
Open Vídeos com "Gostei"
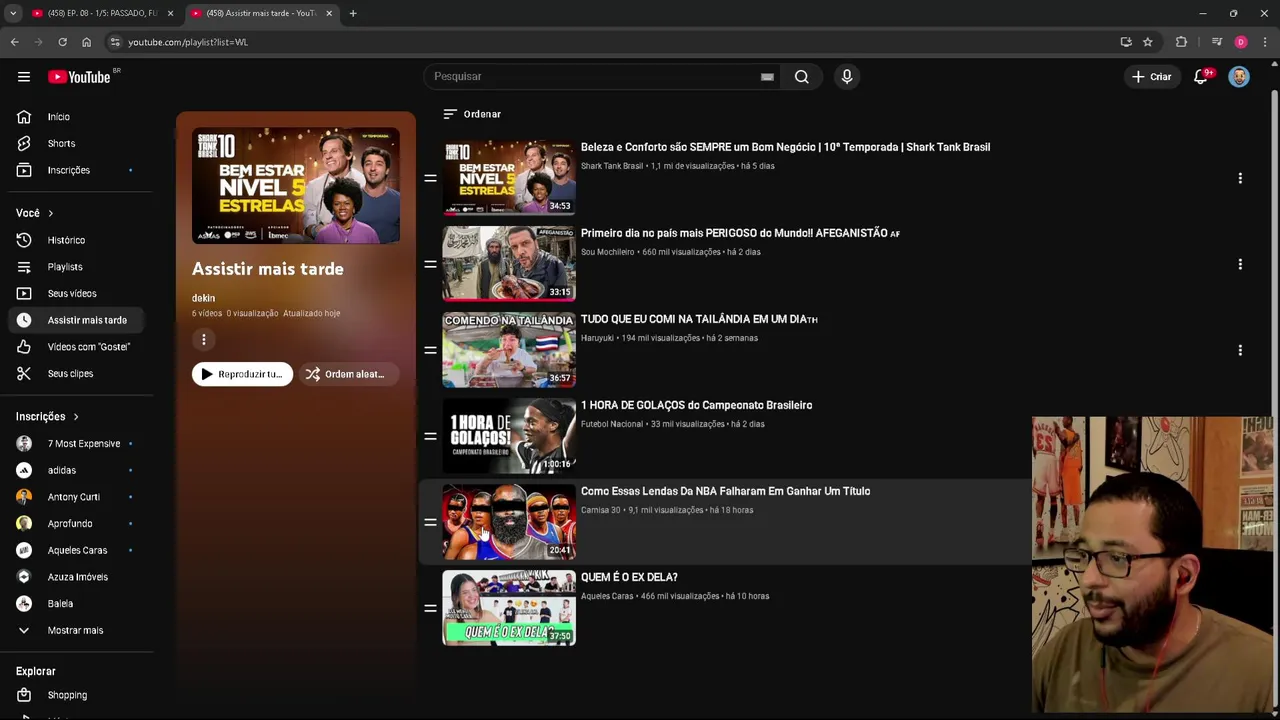coord(76,347)
